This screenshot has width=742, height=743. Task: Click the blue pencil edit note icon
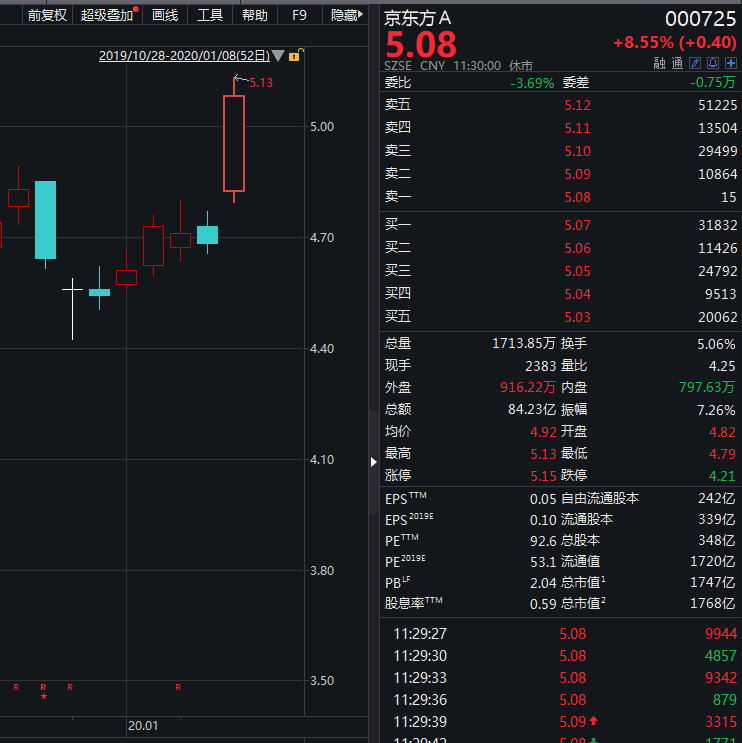695,63
